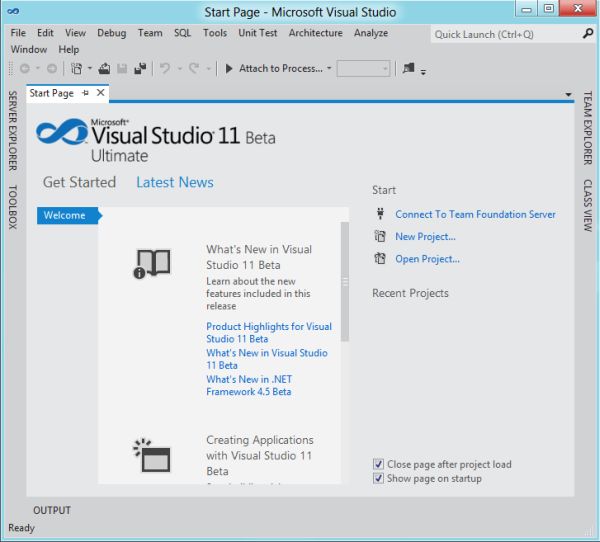Viewport: 600px width, 542px height.
Task: Click the Undo toolbar icon
Action: point(165,69)
